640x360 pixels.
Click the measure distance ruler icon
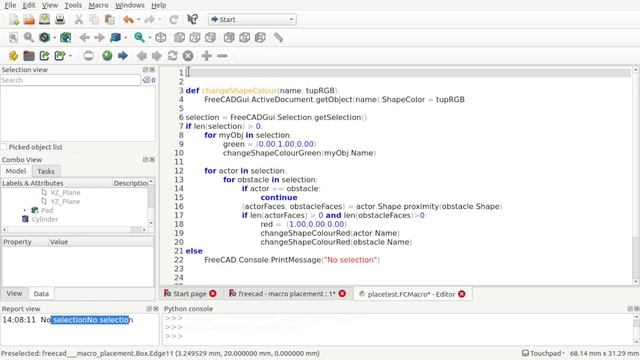pos(278,38)
